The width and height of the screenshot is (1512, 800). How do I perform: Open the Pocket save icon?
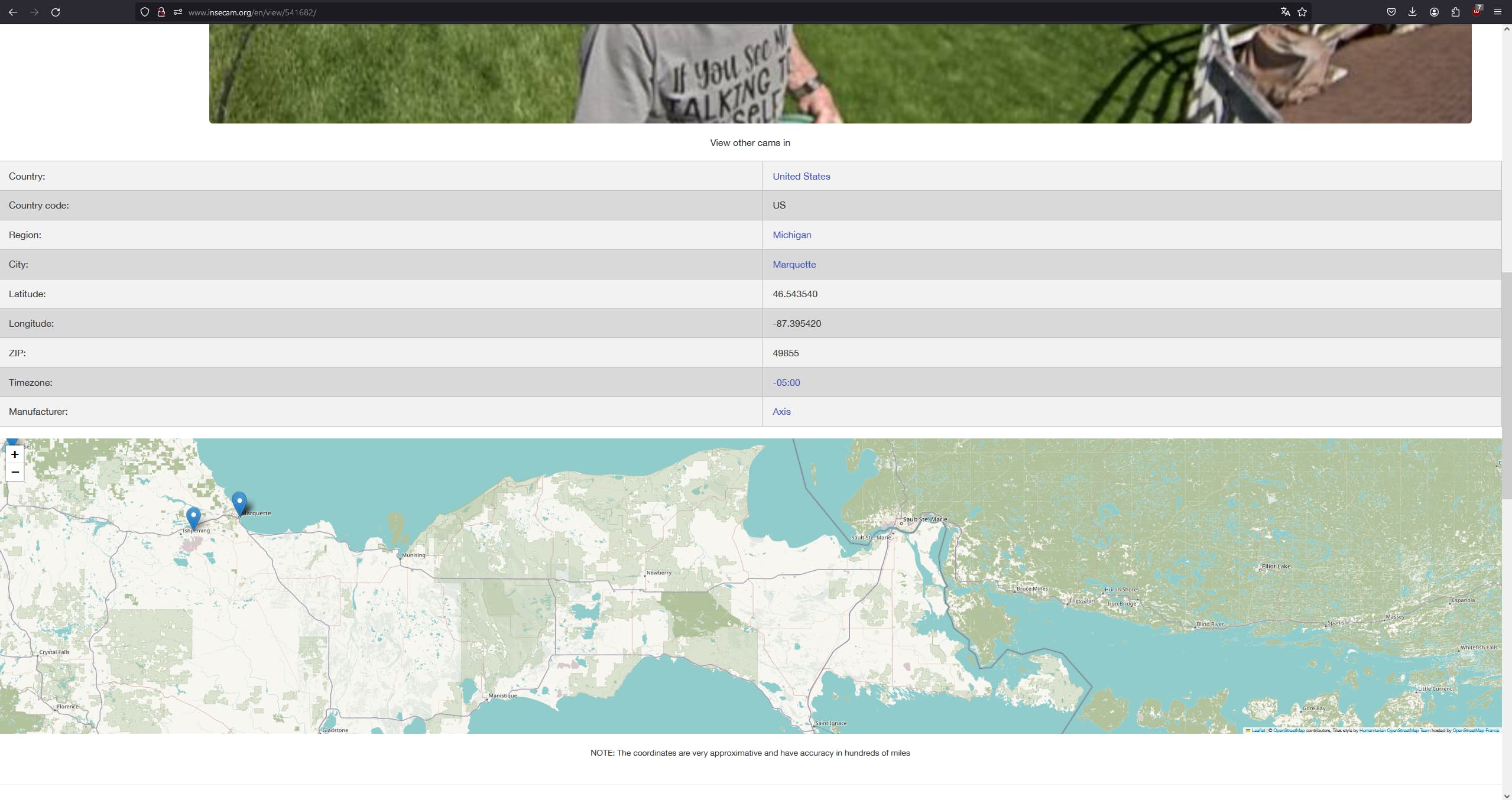(1391, 12)
